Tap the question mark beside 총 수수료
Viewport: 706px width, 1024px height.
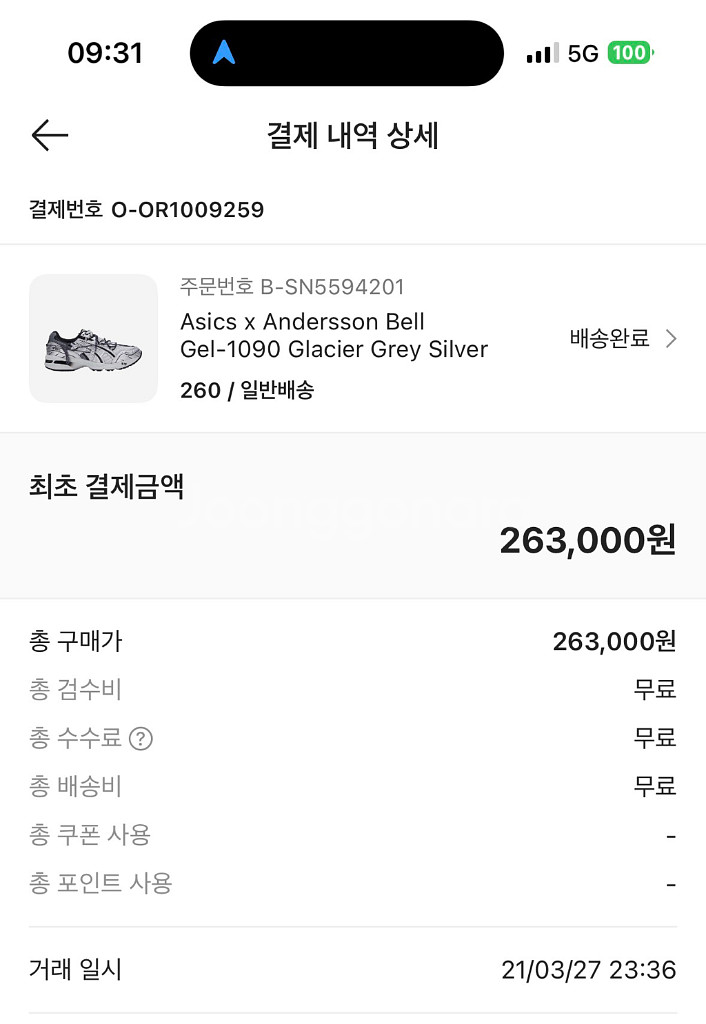click(142, 739)
